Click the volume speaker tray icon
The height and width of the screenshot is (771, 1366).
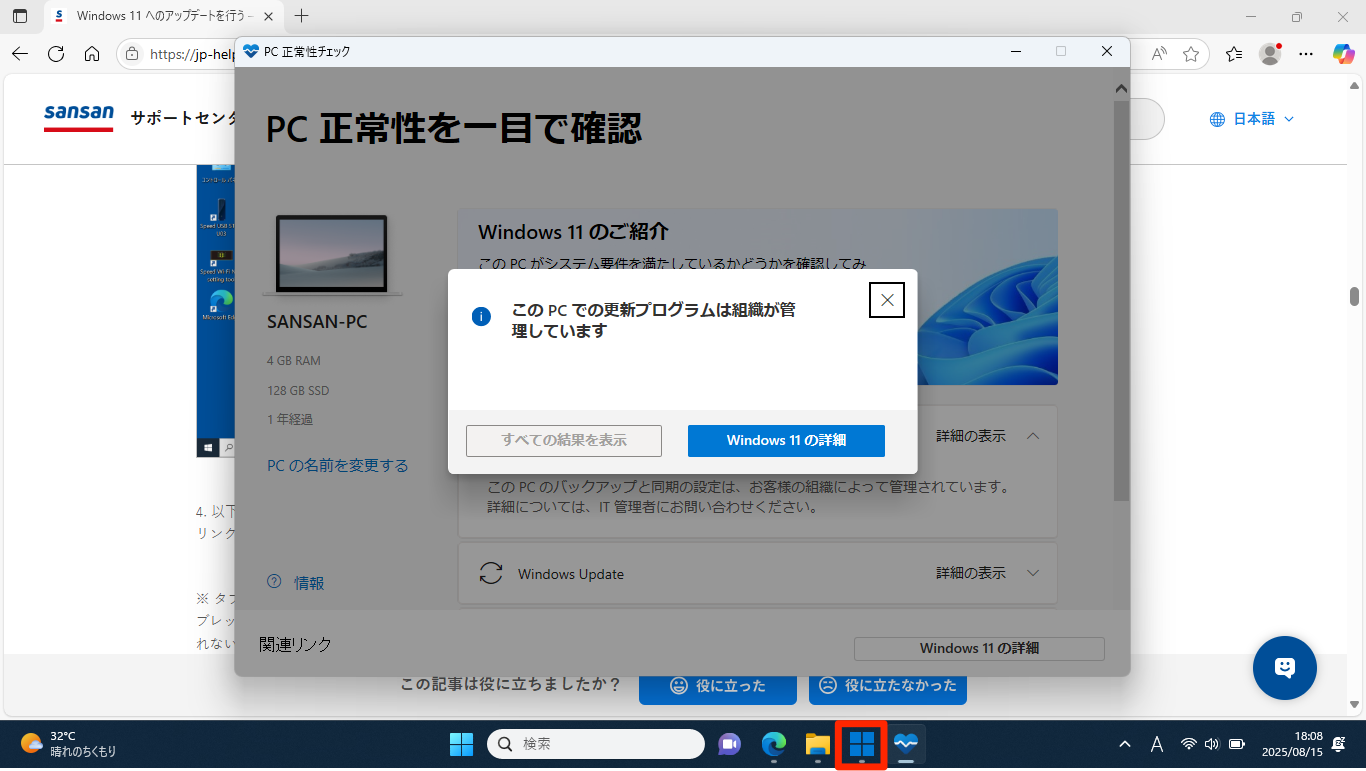1212,744
